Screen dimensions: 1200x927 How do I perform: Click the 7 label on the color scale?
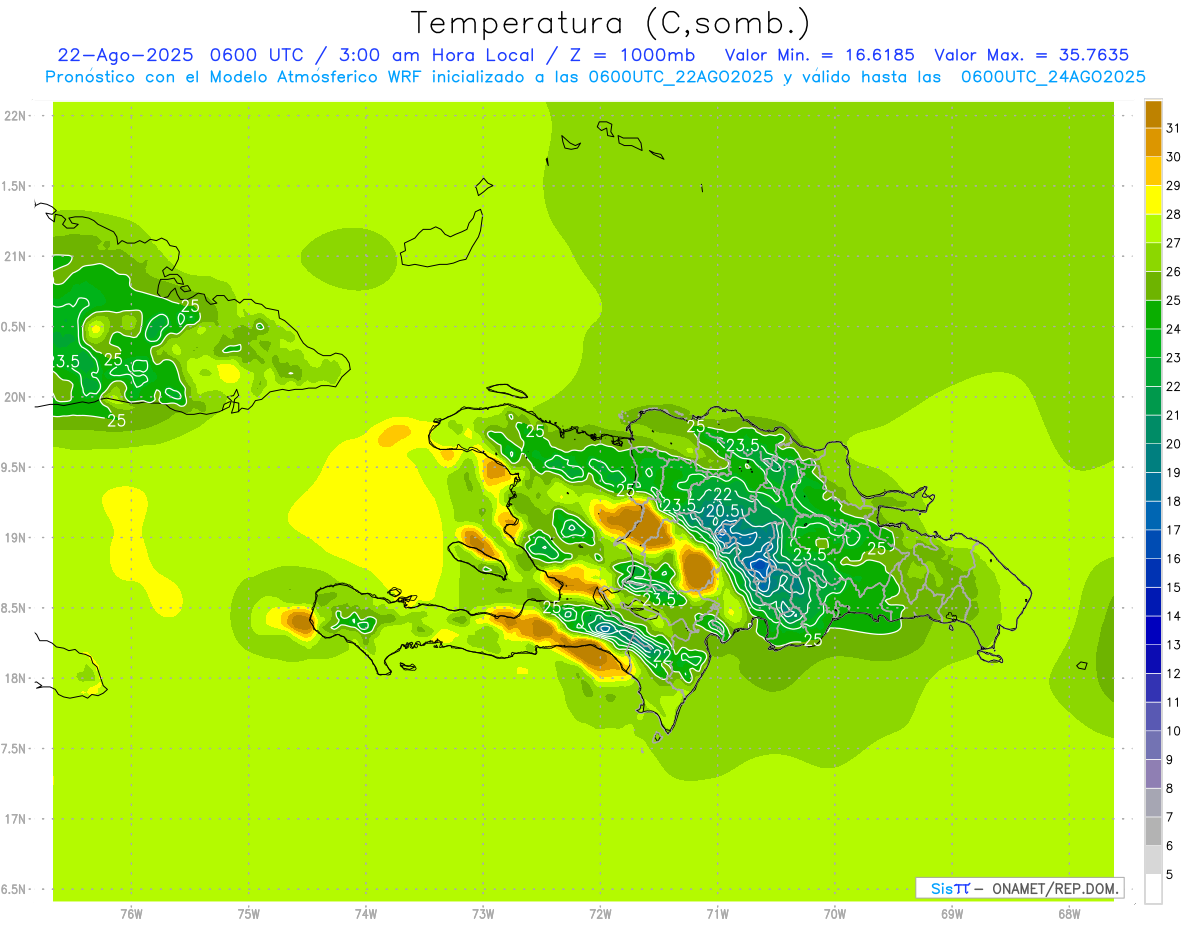click(1171, 817)
